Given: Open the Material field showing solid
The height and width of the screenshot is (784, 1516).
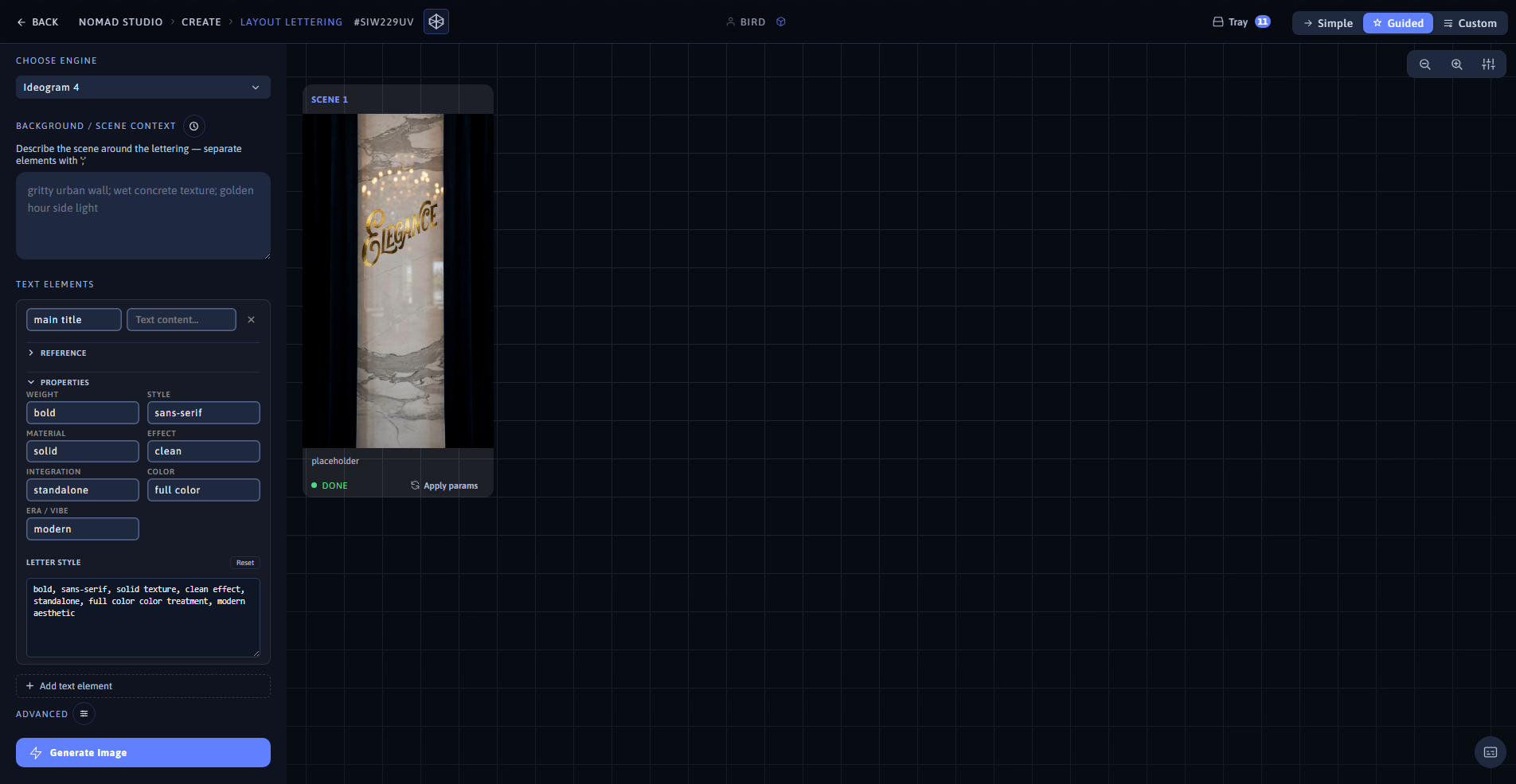Looking at the screenshot, I should [83, 451].
